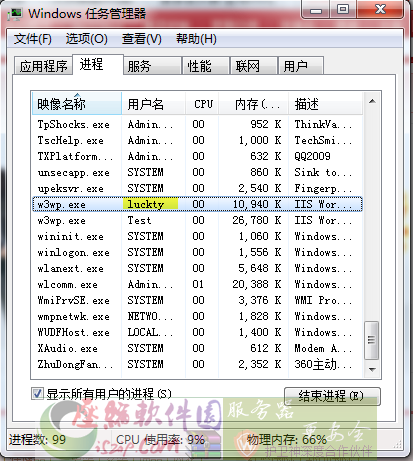Switch to the 联网 tab
Screen dimensions: 413x461
254,66
